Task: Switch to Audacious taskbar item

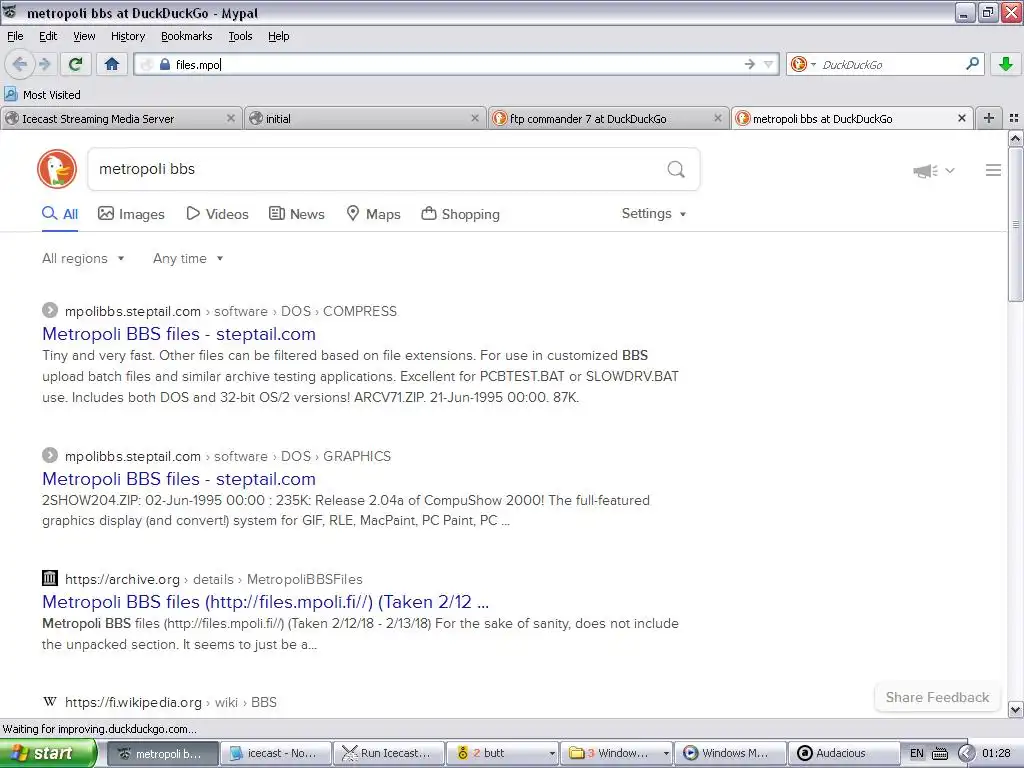Action: [x=843, y=753]
